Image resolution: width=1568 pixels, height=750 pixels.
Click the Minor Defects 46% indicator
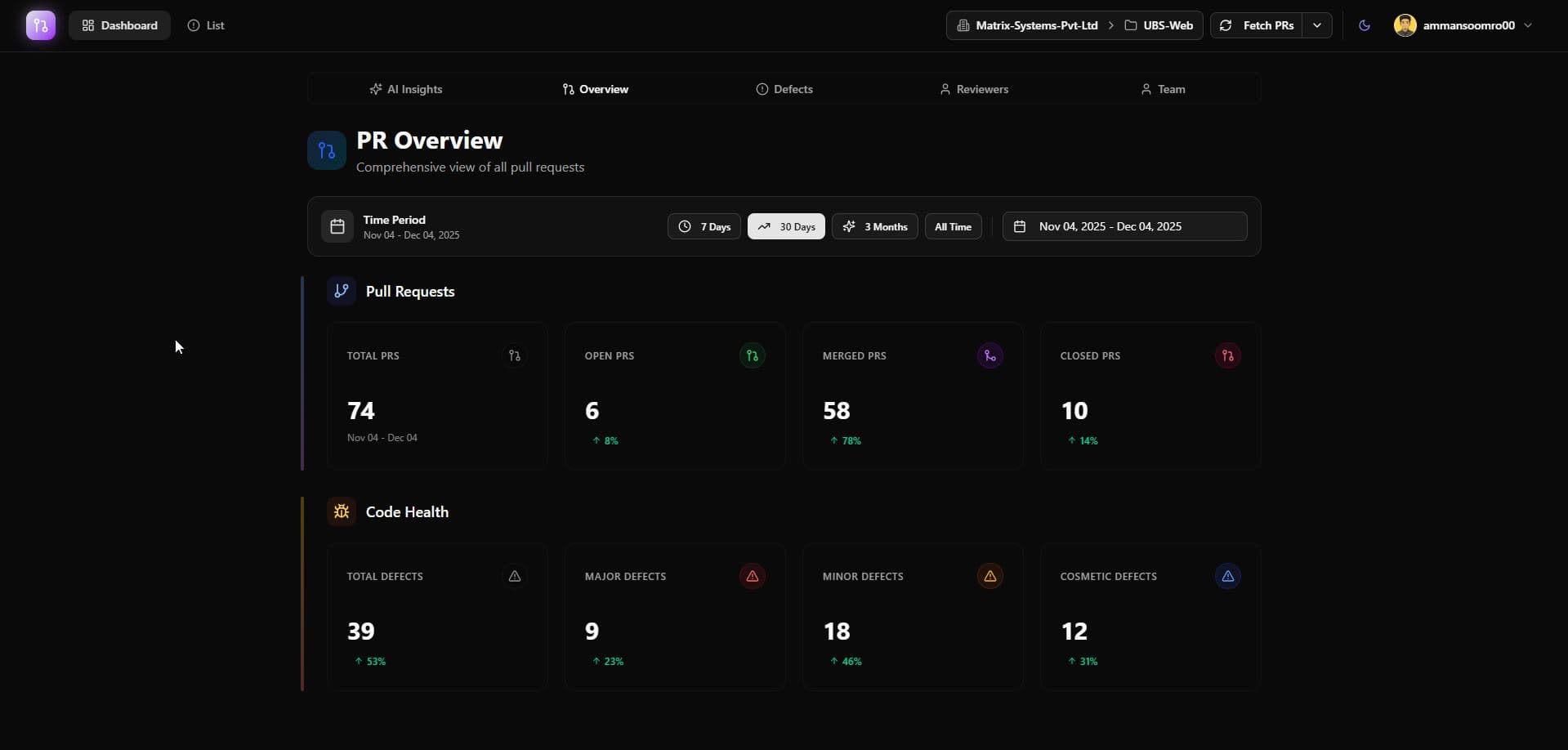tap(846, 661)
